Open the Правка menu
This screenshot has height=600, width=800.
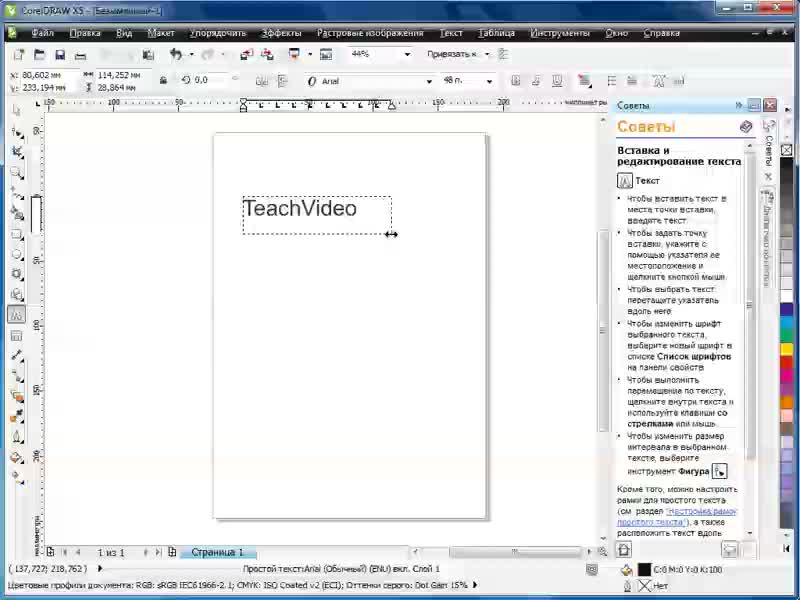(x=85, y=33)
